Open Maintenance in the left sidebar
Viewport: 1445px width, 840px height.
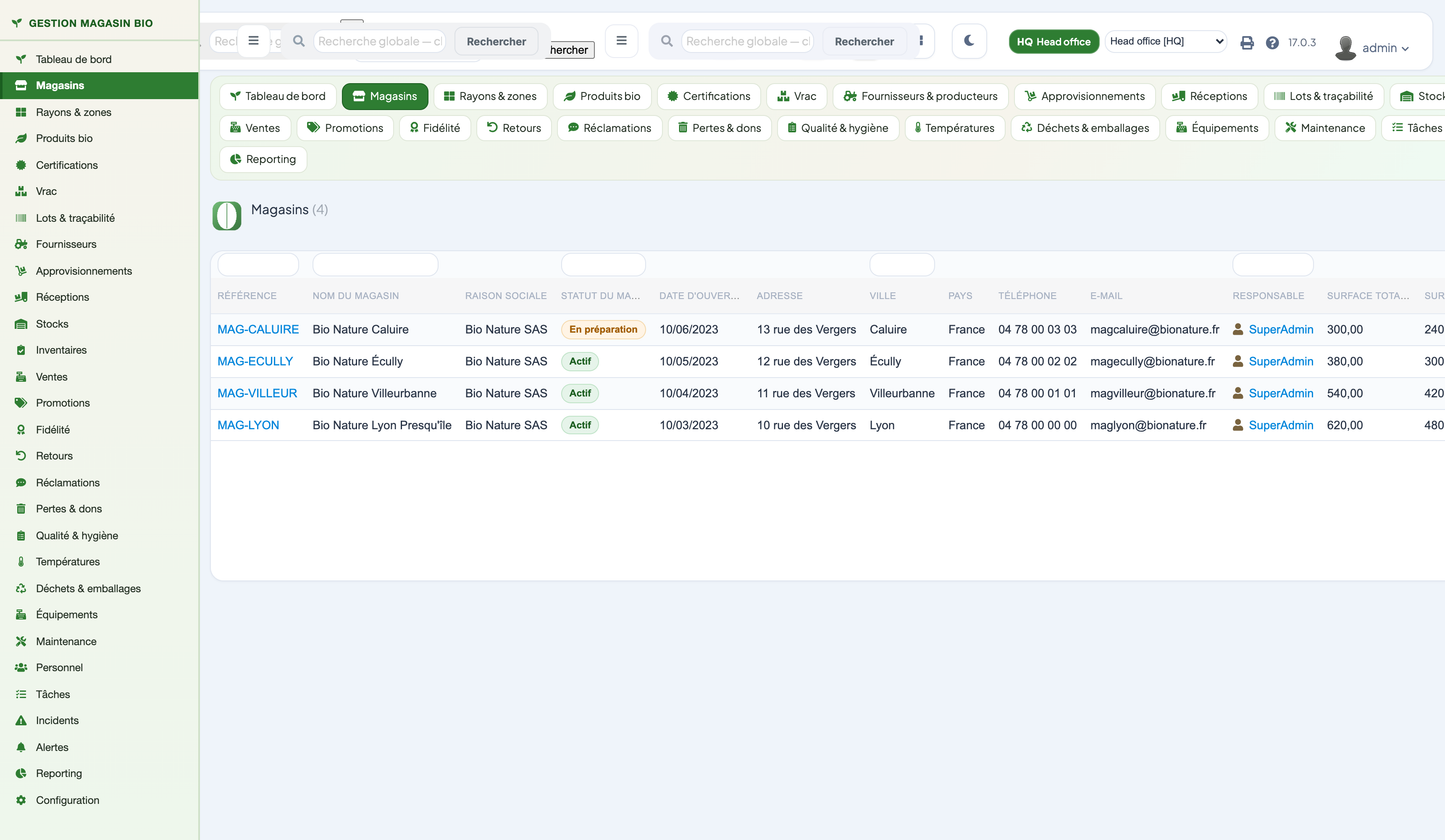pyautogui.click(x=99, y=641)
